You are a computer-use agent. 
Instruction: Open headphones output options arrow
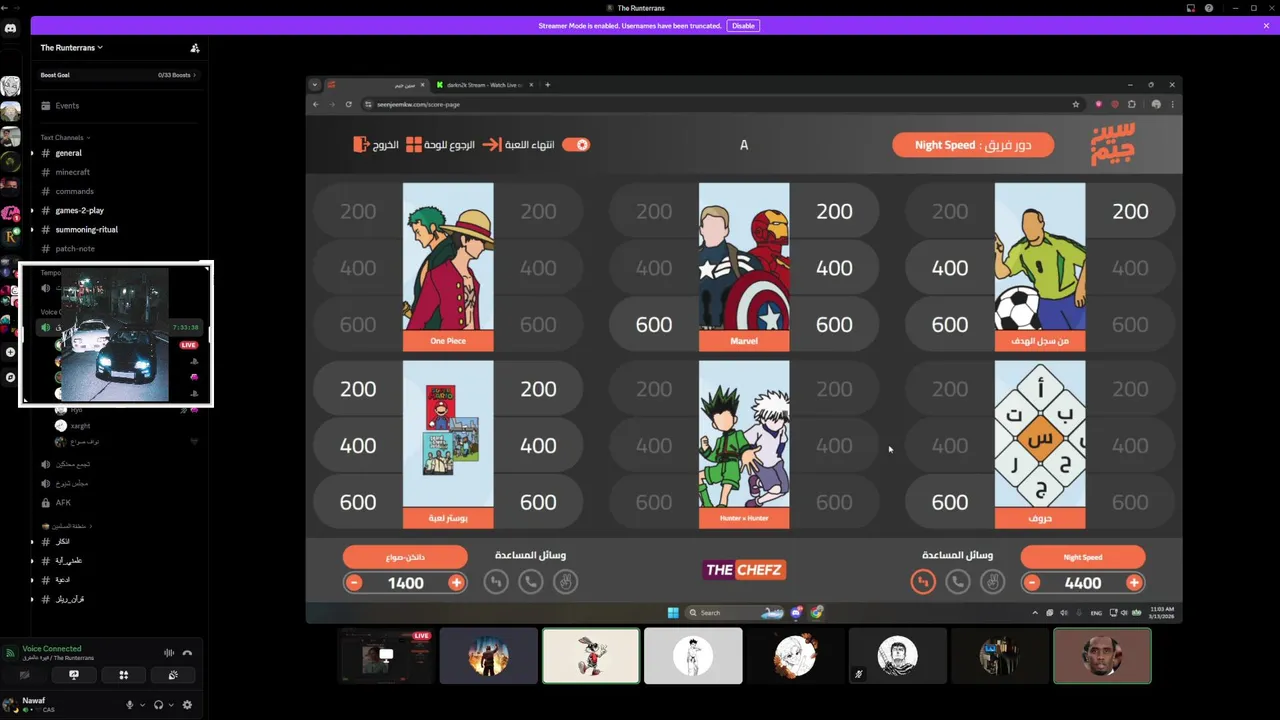[170, 705]
